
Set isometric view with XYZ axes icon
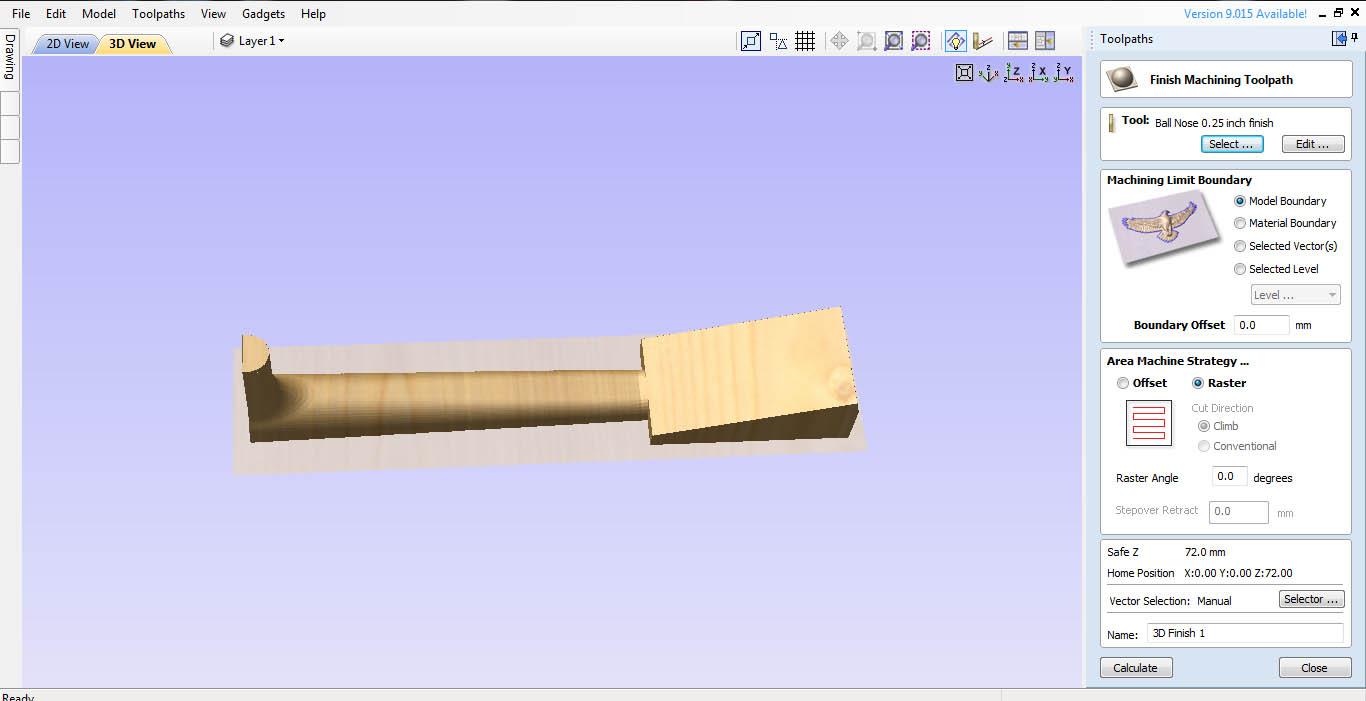pyautogui.click(x=989, y=73)
